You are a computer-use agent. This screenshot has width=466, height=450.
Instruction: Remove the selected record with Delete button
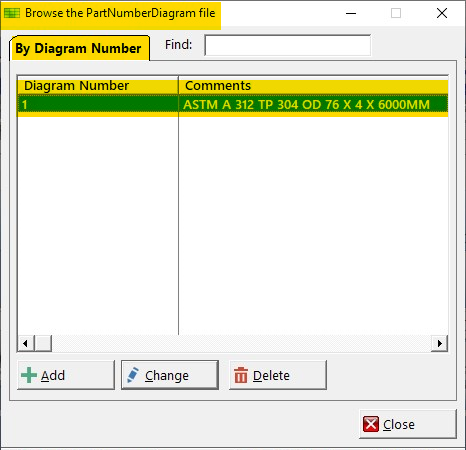coord(278,375)
